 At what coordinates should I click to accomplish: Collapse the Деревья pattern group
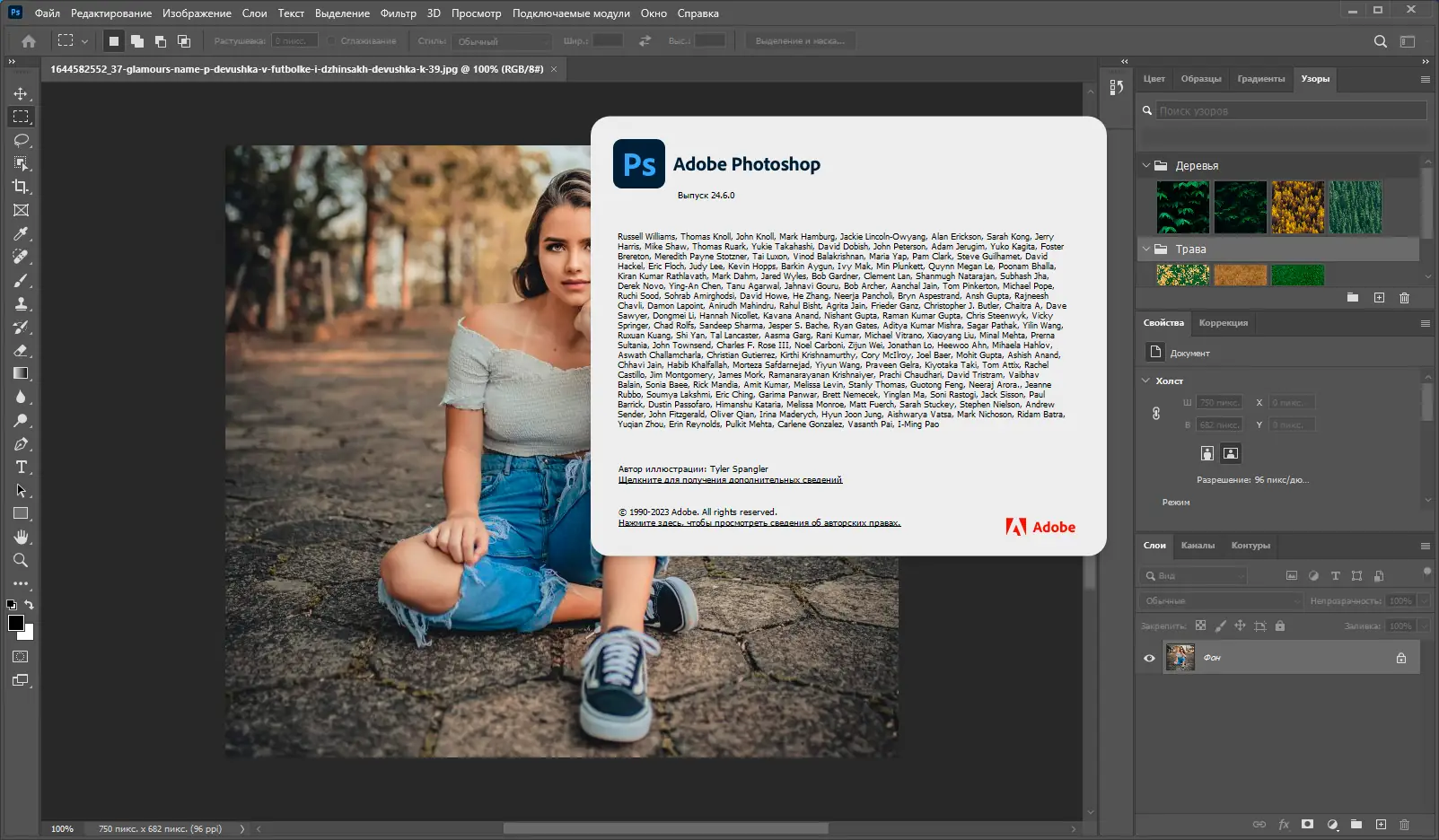(x=1146, y=165)
